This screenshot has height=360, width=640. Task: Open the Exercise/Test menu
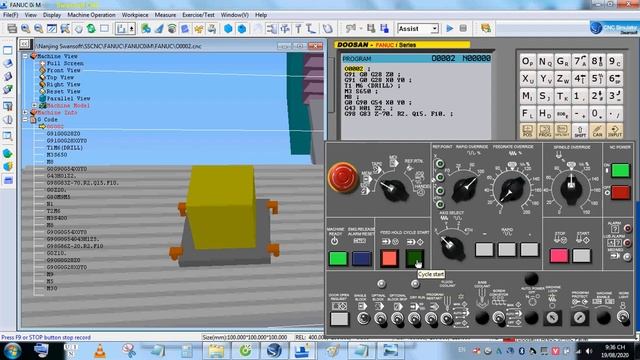click(198, 15)
